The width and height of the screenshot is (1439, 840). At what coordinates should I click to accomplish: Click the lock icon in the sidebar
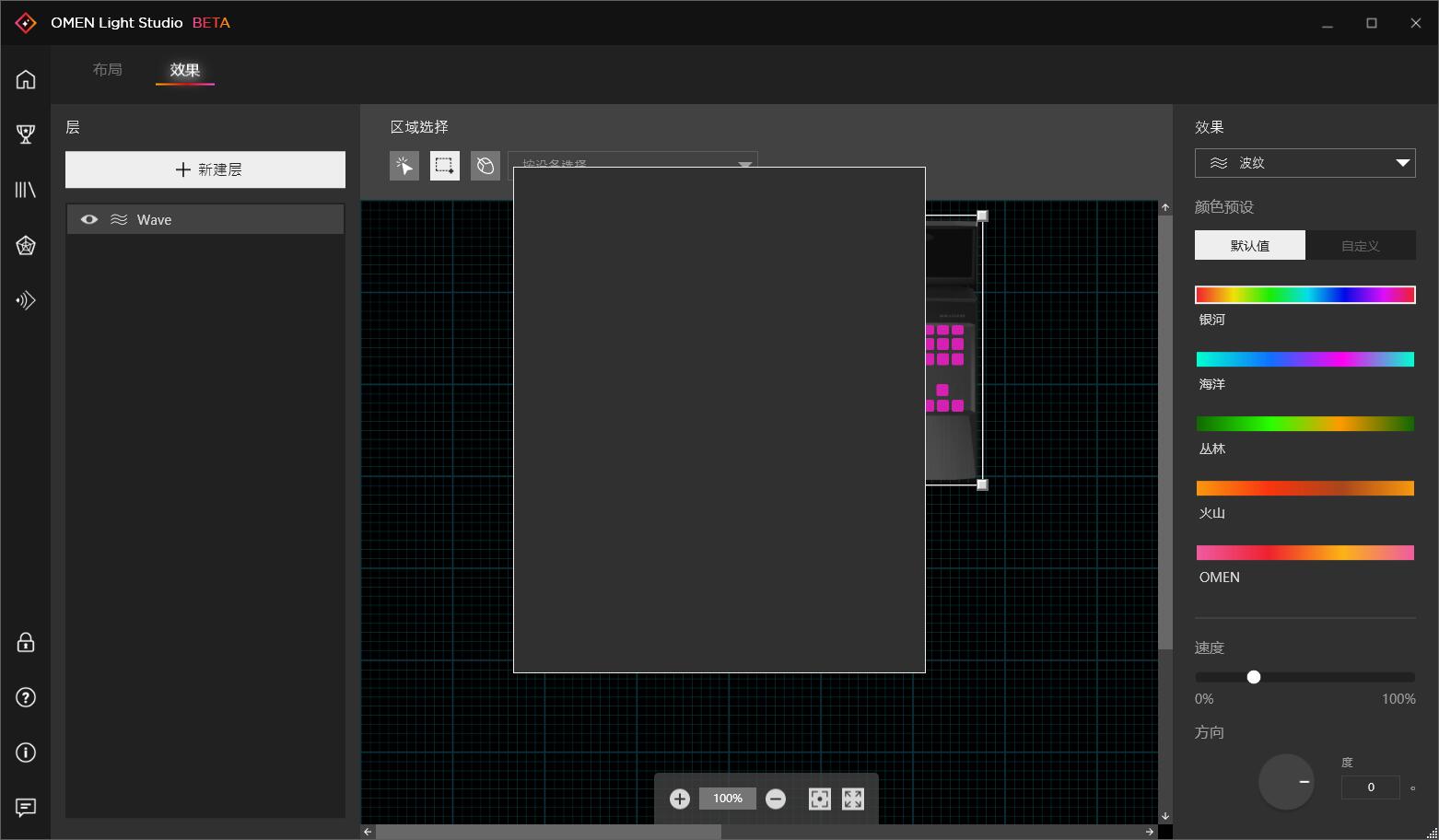(25, 642)
